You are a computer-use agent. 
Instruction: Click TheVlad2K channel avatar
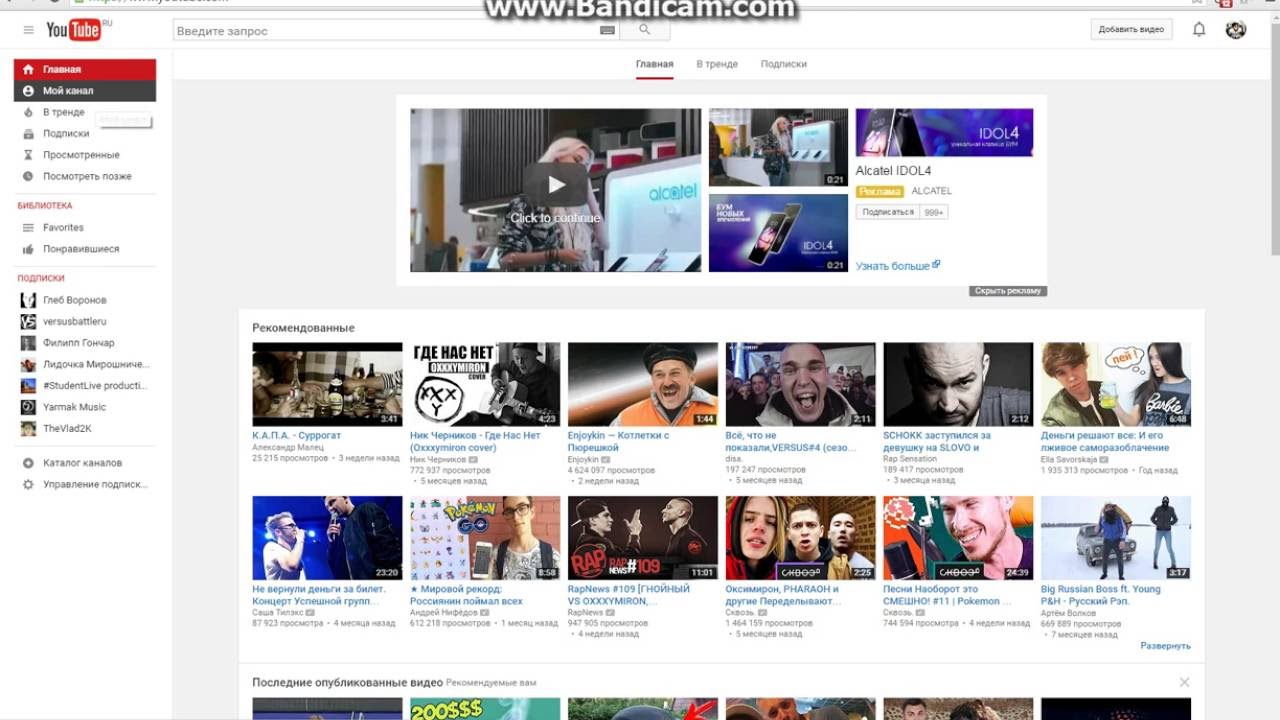(28, 428)
